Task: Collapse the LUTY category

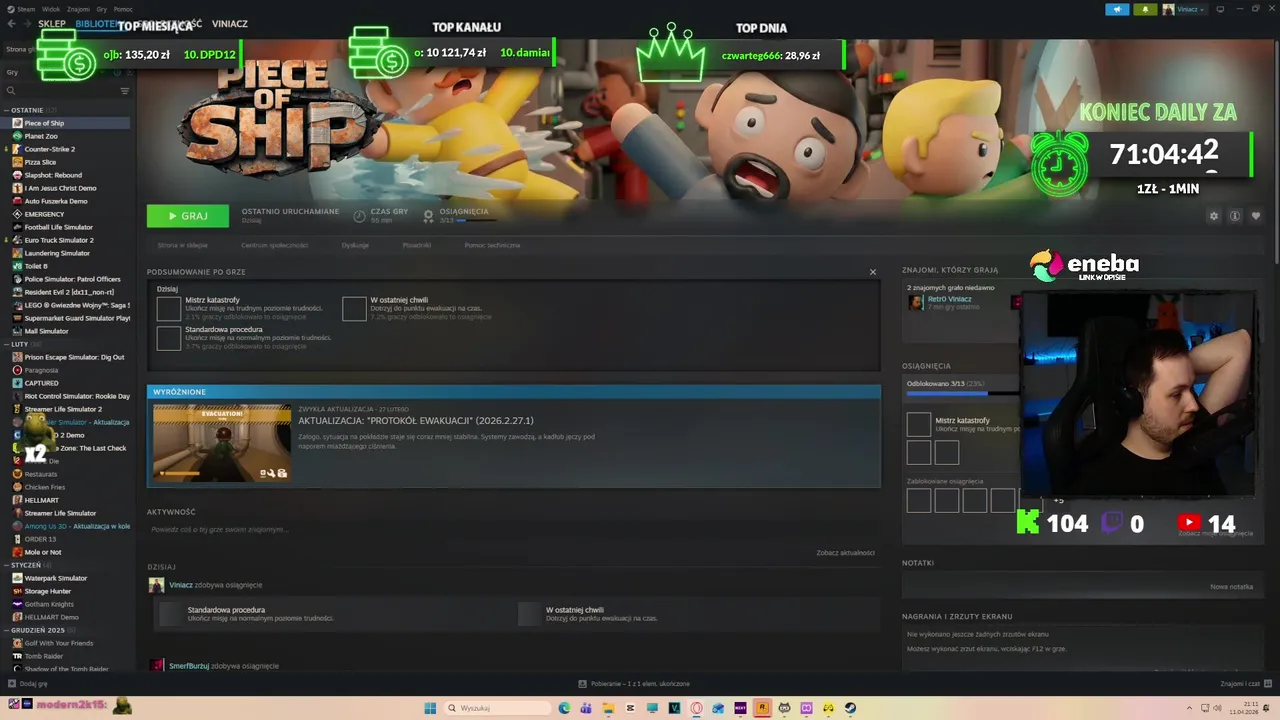Action: pos(7,344)
